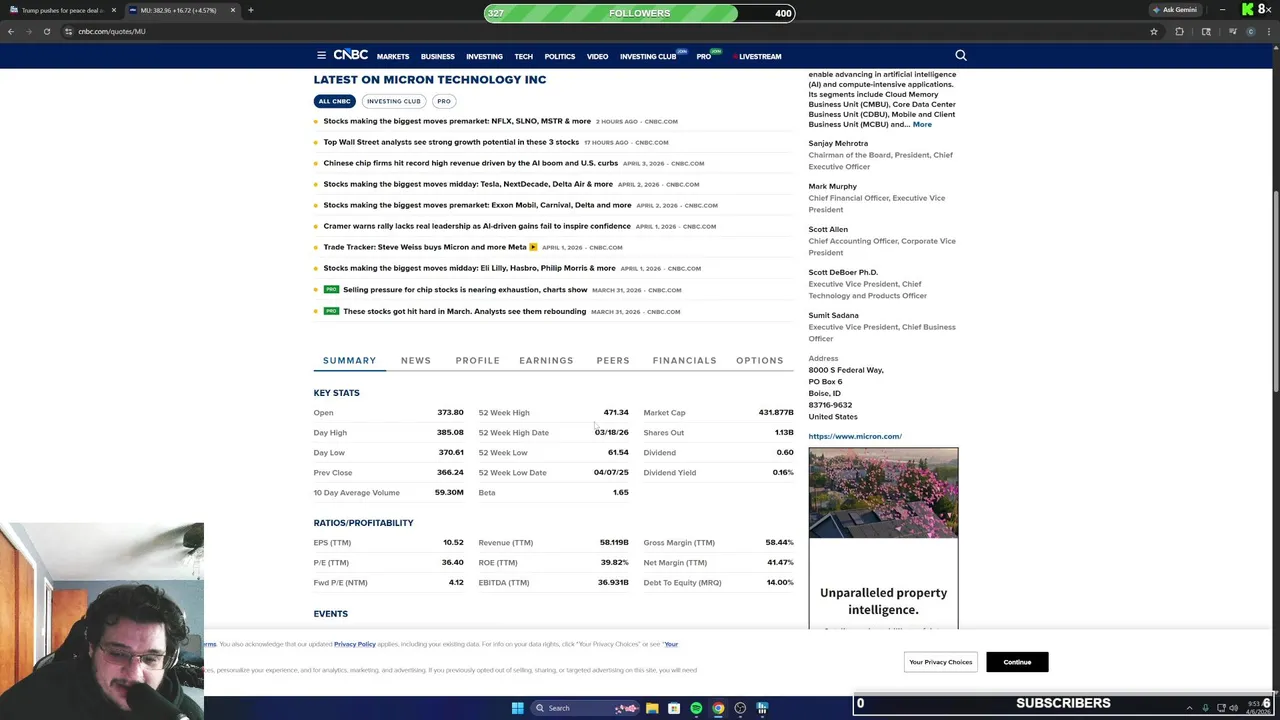Open OBS Studio from taskbar
Viewport: 1280px width, 720px height.
[740, 708]
